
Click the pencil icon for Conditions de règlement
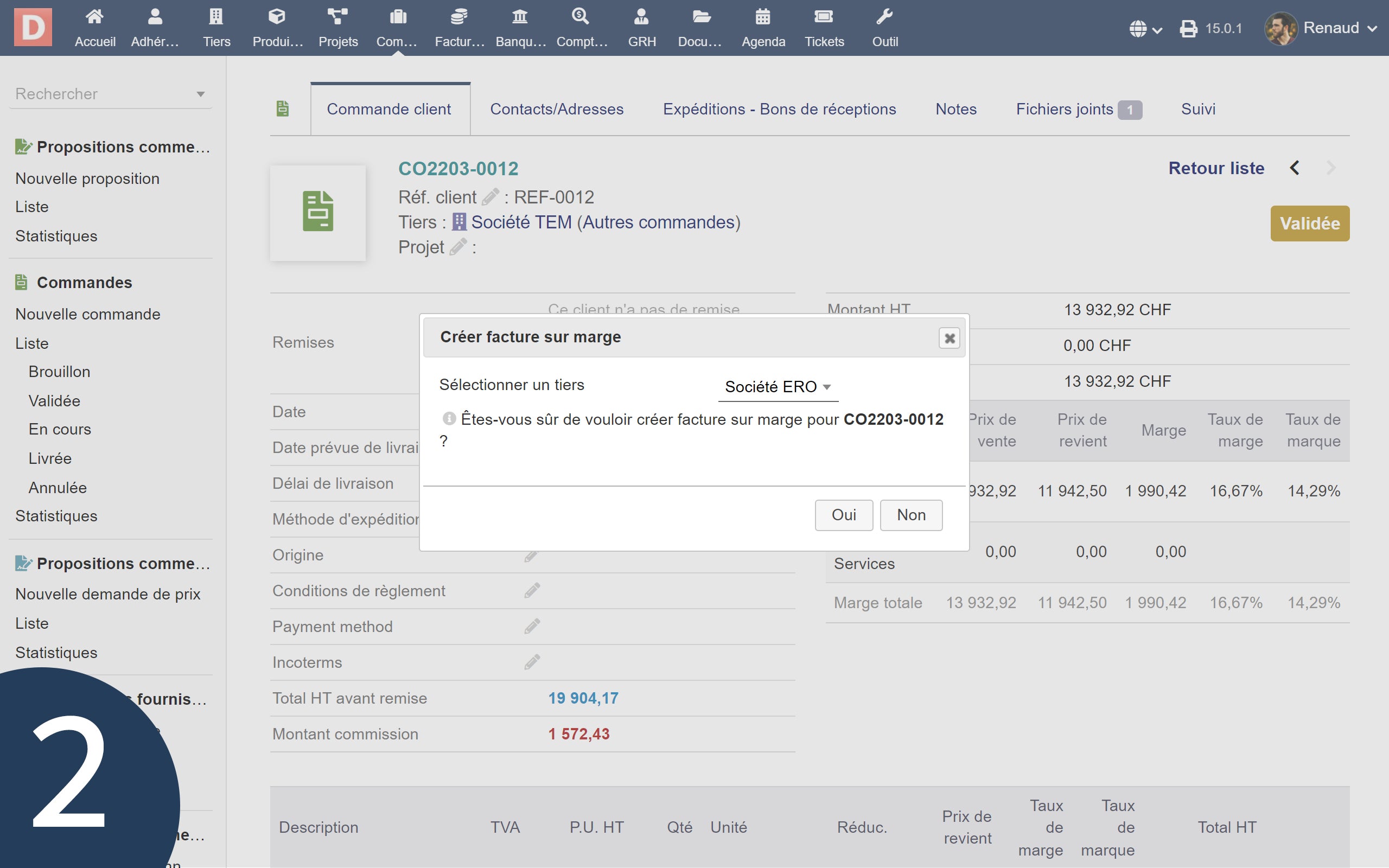[x=532, y=591]
